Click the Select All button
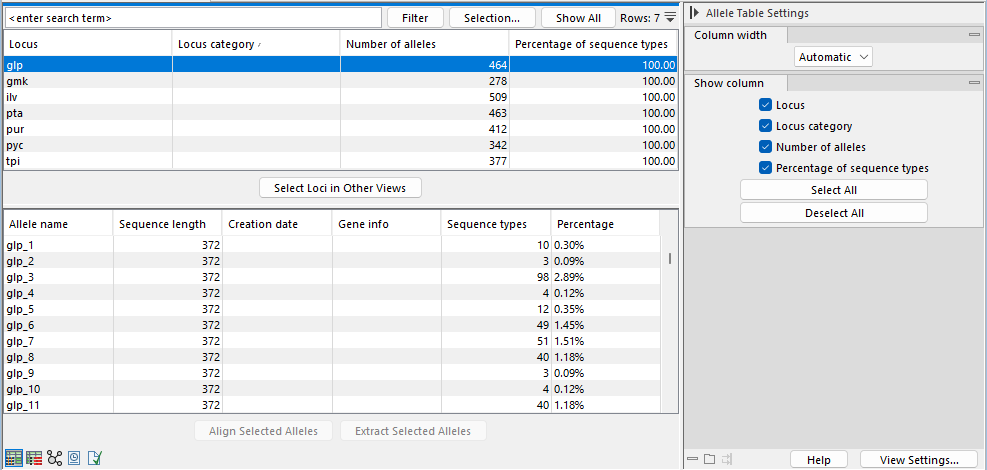 834,190
